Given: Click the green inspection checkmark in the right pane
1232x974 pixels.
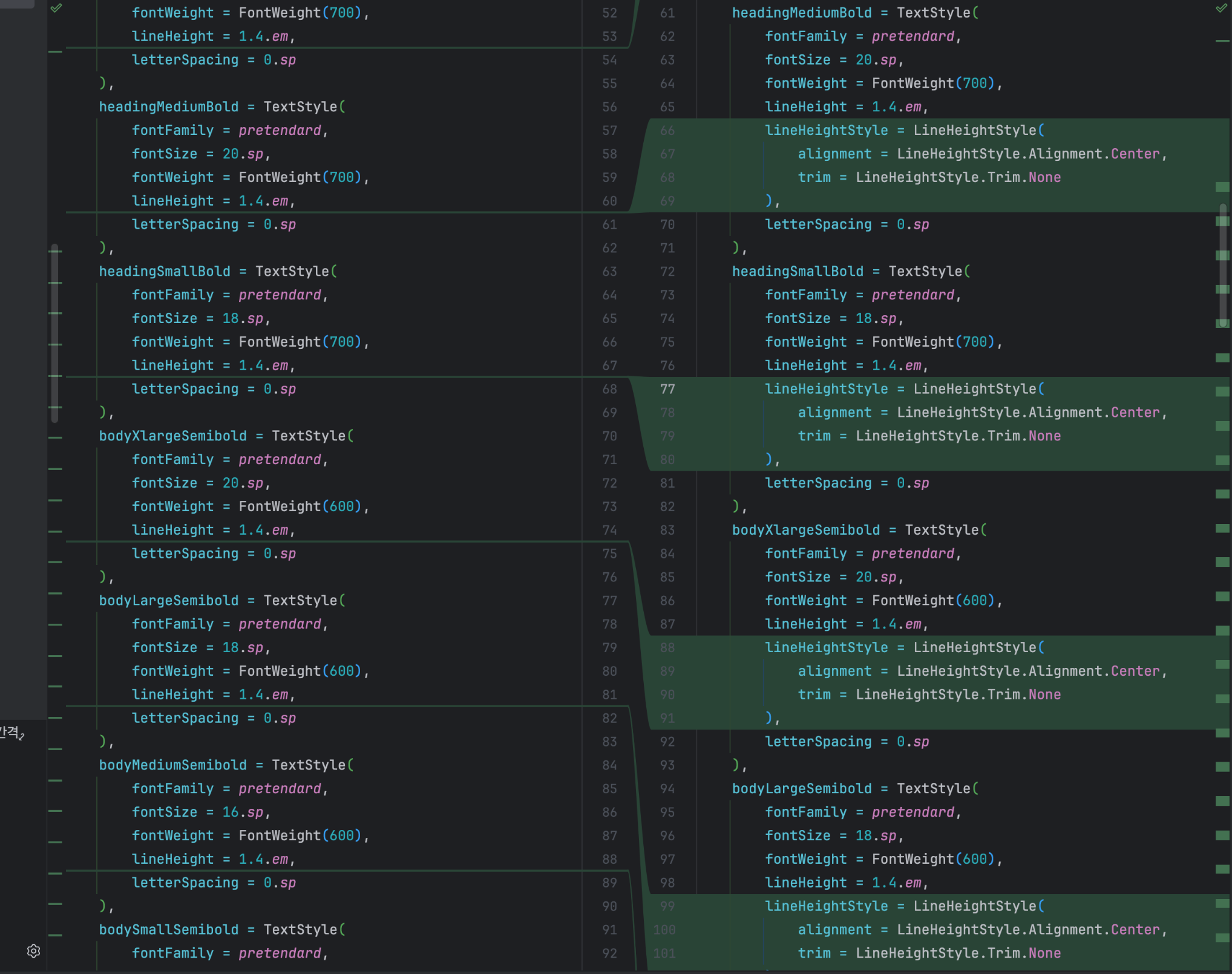Looking at the screenshot, I should click(x=1221, y=8).
